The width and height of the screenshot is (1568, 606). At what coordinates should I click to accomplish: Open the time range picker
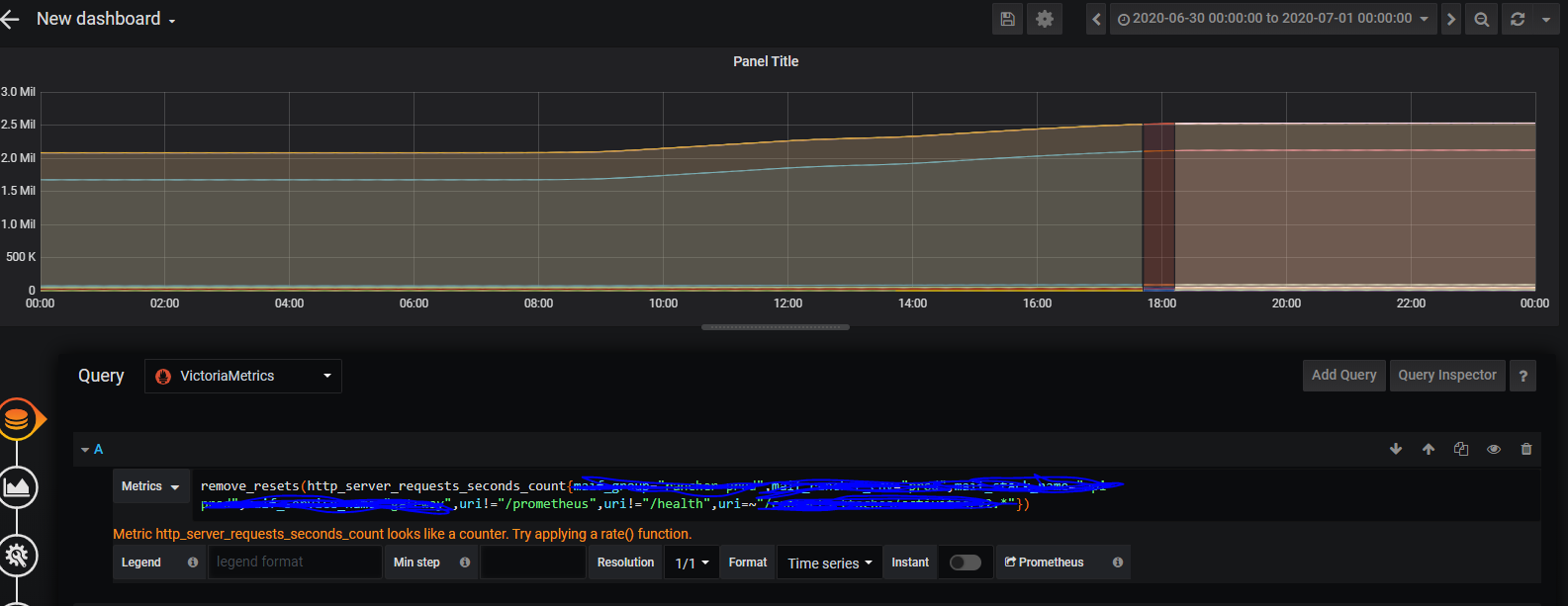point(1273,19)
